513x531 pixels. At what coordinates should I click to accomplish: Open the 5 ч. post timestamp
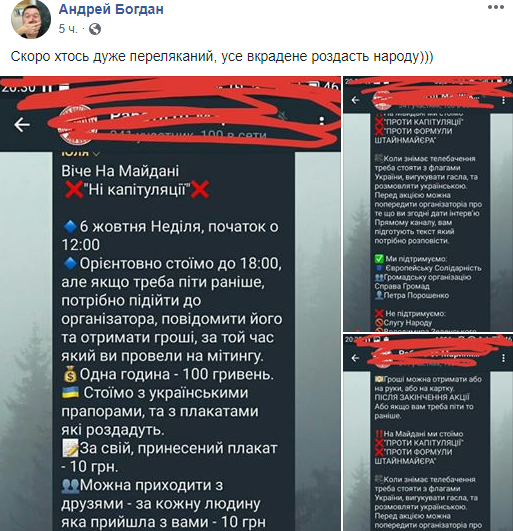(68, 29)
